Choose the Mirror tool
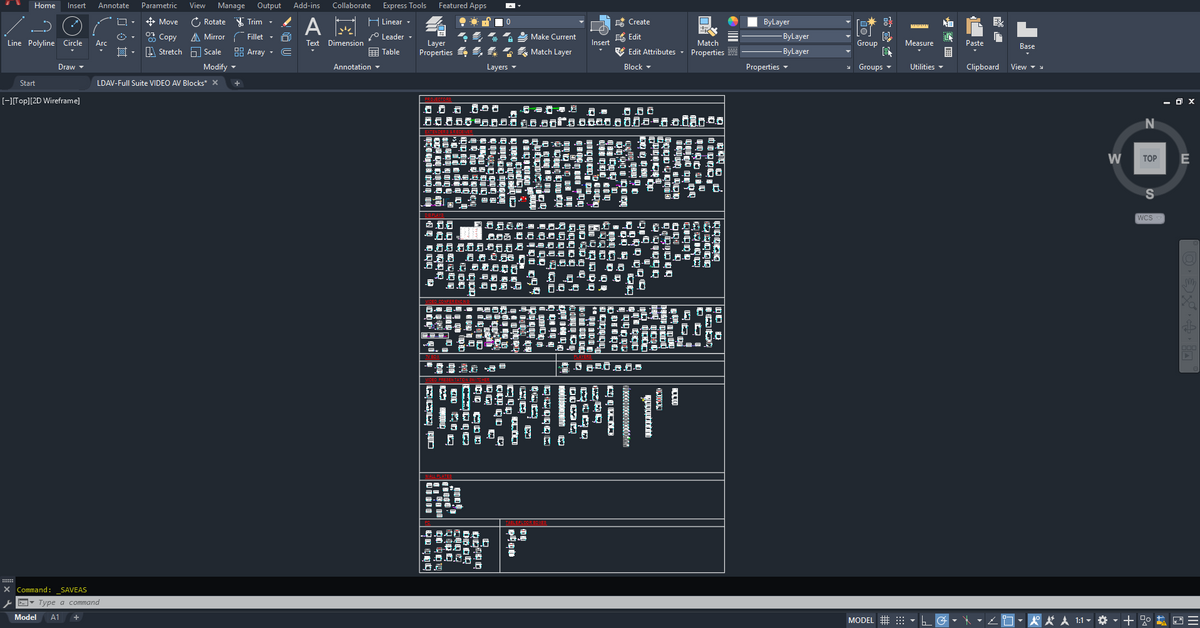Viewport: 1200px width, 628px height. point(207,37)
